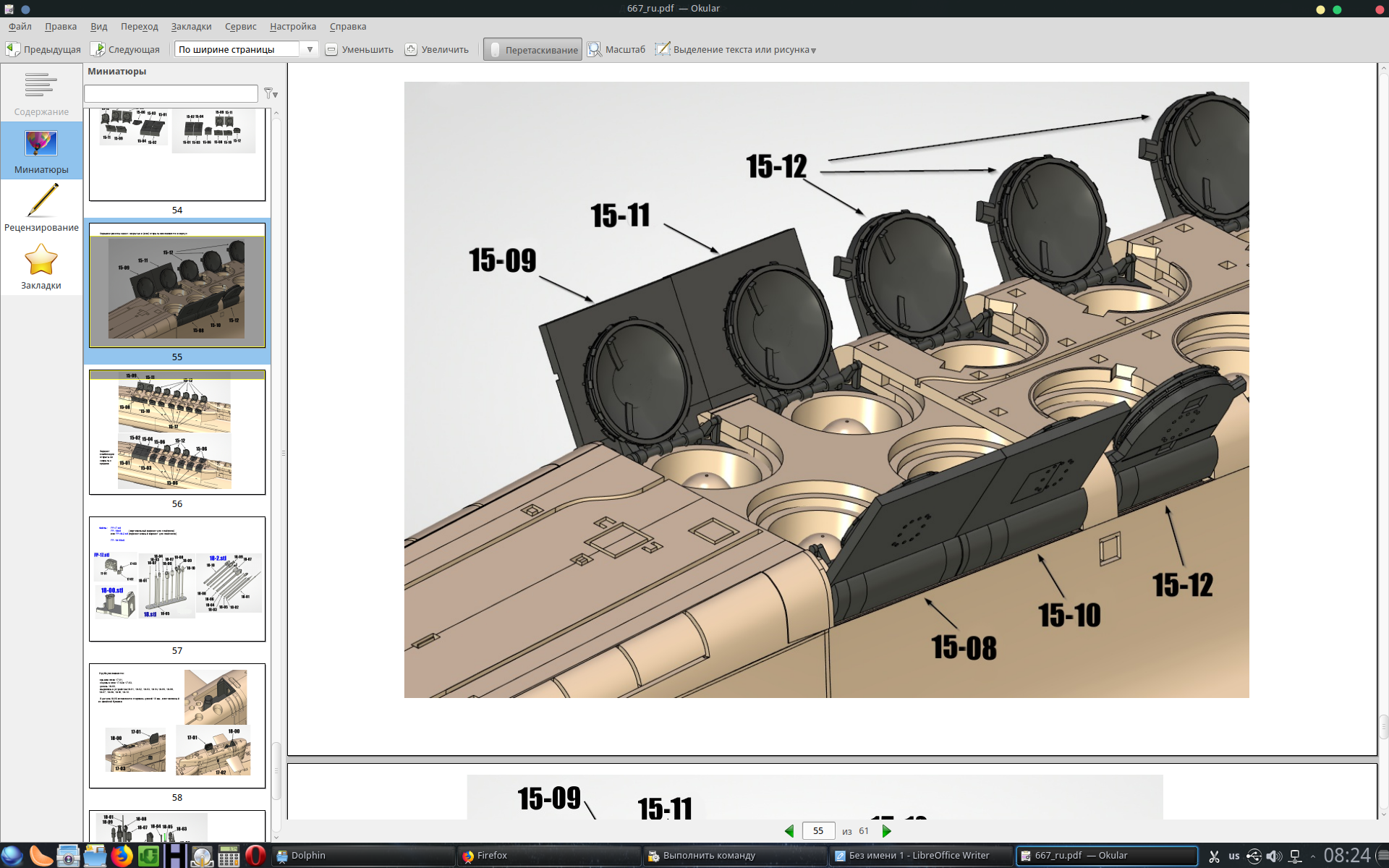Click the total pages label 61
The width and height of the screenshot is (1389, 868).
(864, 831)
